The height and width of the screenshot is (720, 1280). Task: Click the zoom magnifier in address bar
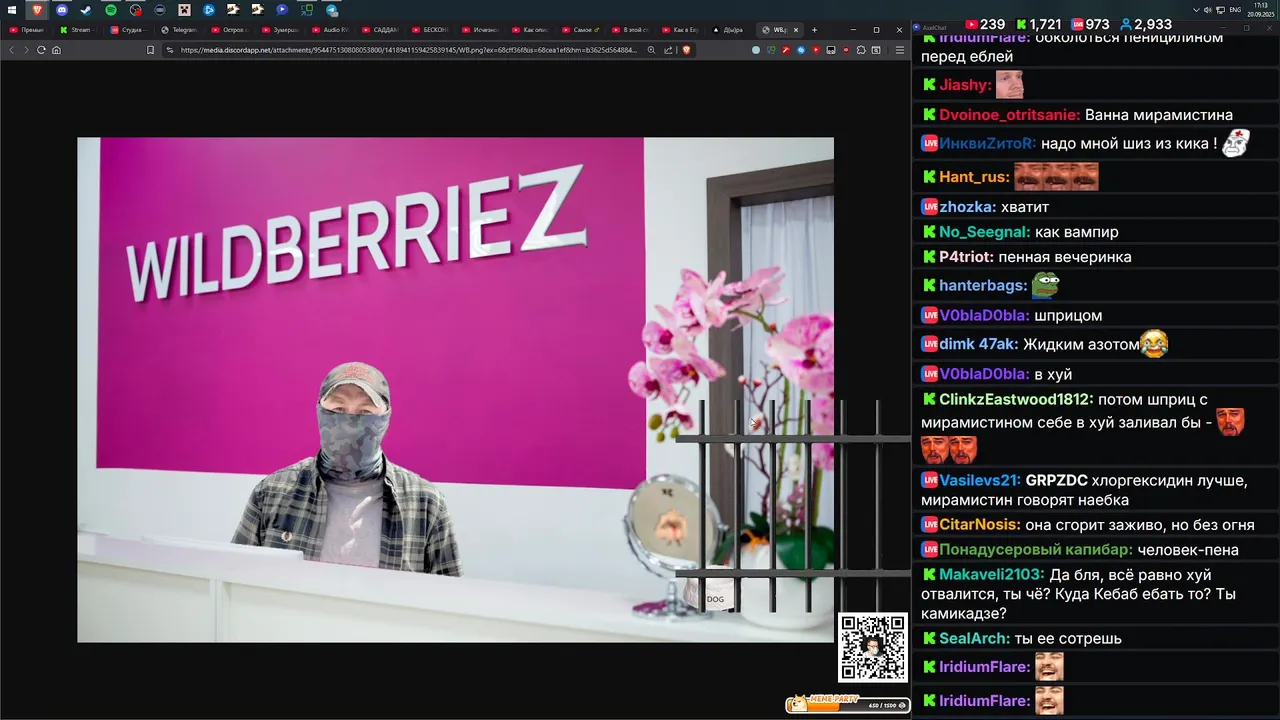pyautogui.click(x=651, y=50)
